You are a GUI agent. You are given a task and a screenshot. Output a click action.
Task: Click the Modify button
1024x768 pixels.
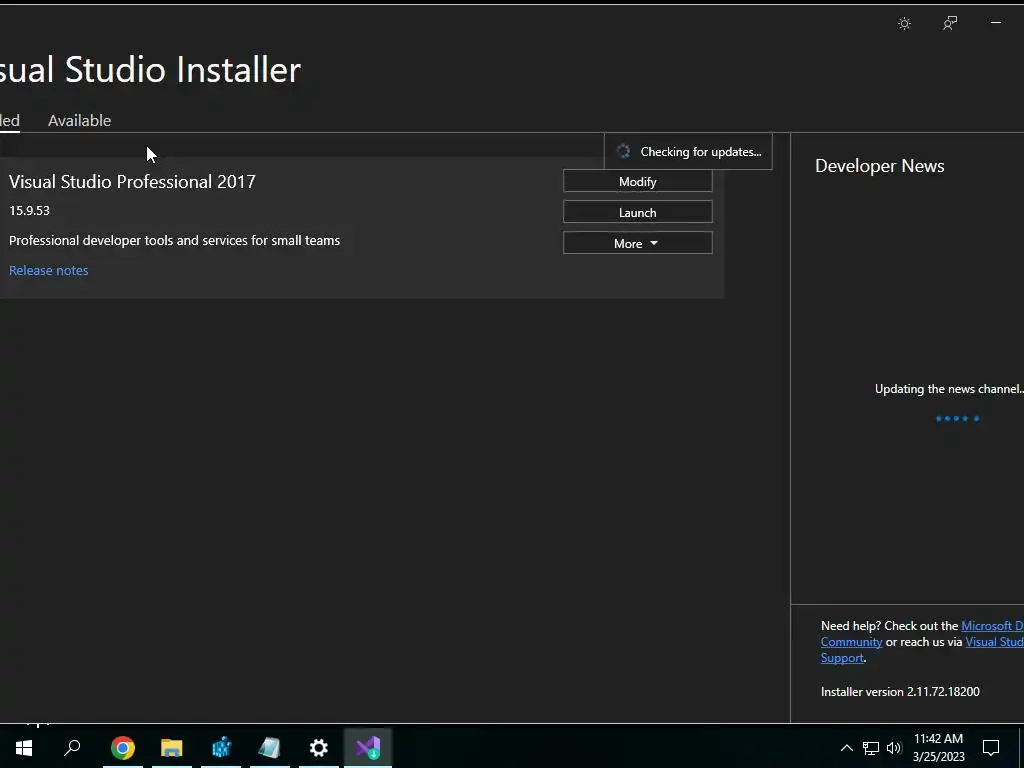click(x=637, y=182)
